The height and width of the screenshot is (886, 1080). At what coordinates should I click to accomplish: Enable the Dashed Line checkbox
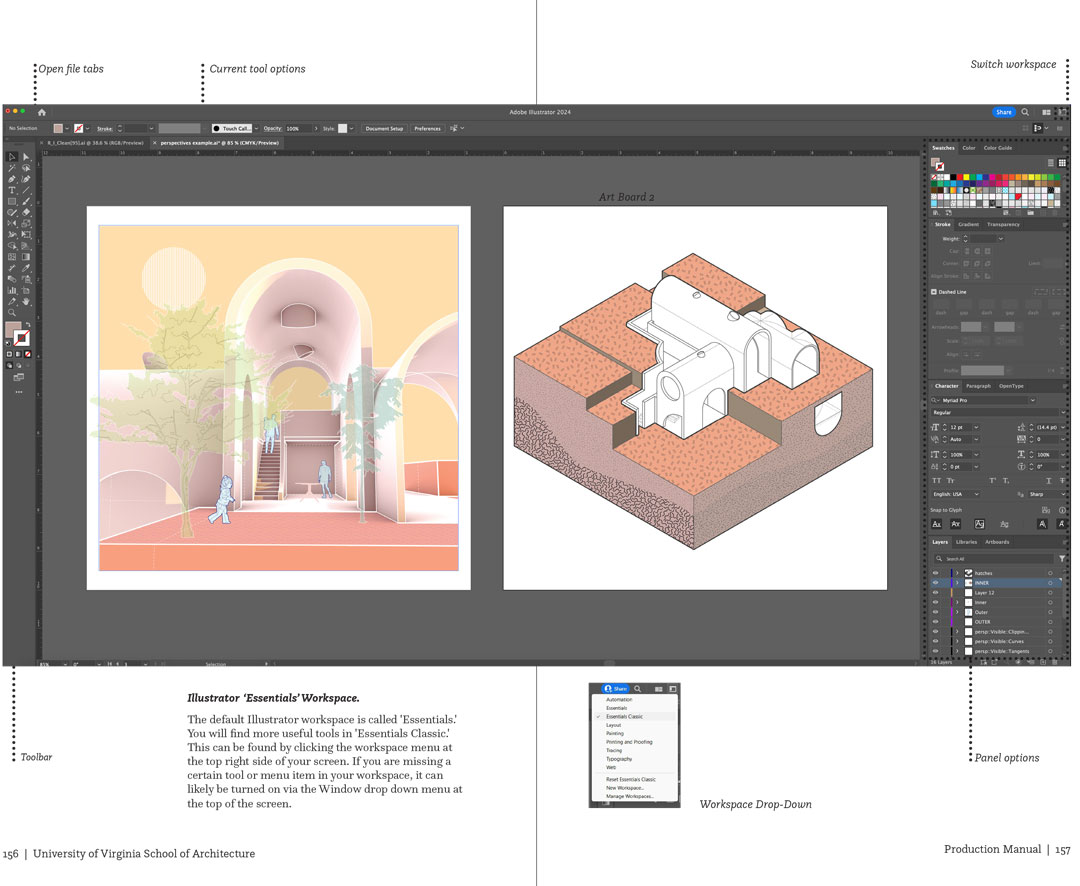point(934,292)
